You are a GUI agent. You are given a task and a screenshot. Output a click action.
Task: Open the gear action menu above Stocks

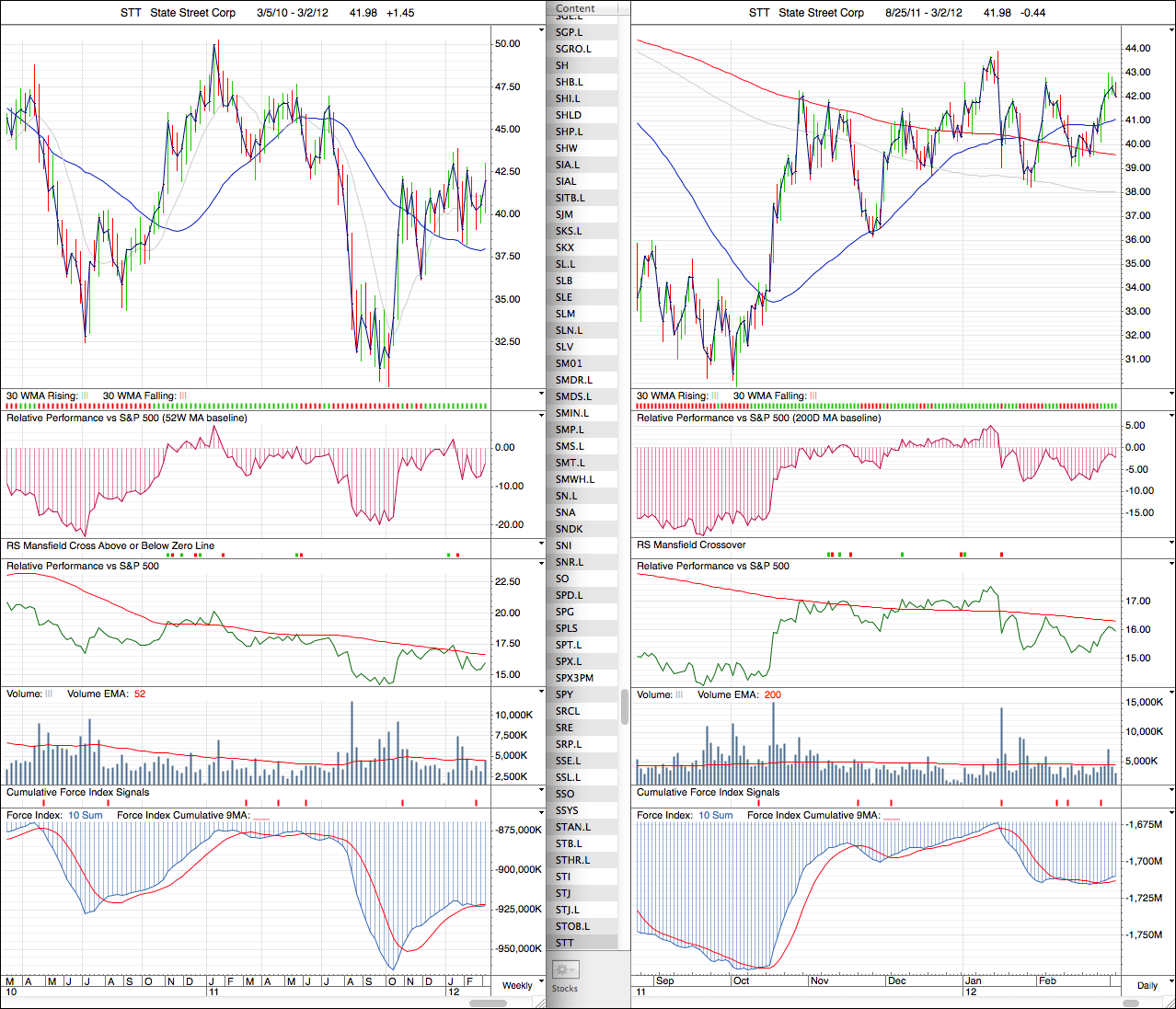click(x=564, y=969)
